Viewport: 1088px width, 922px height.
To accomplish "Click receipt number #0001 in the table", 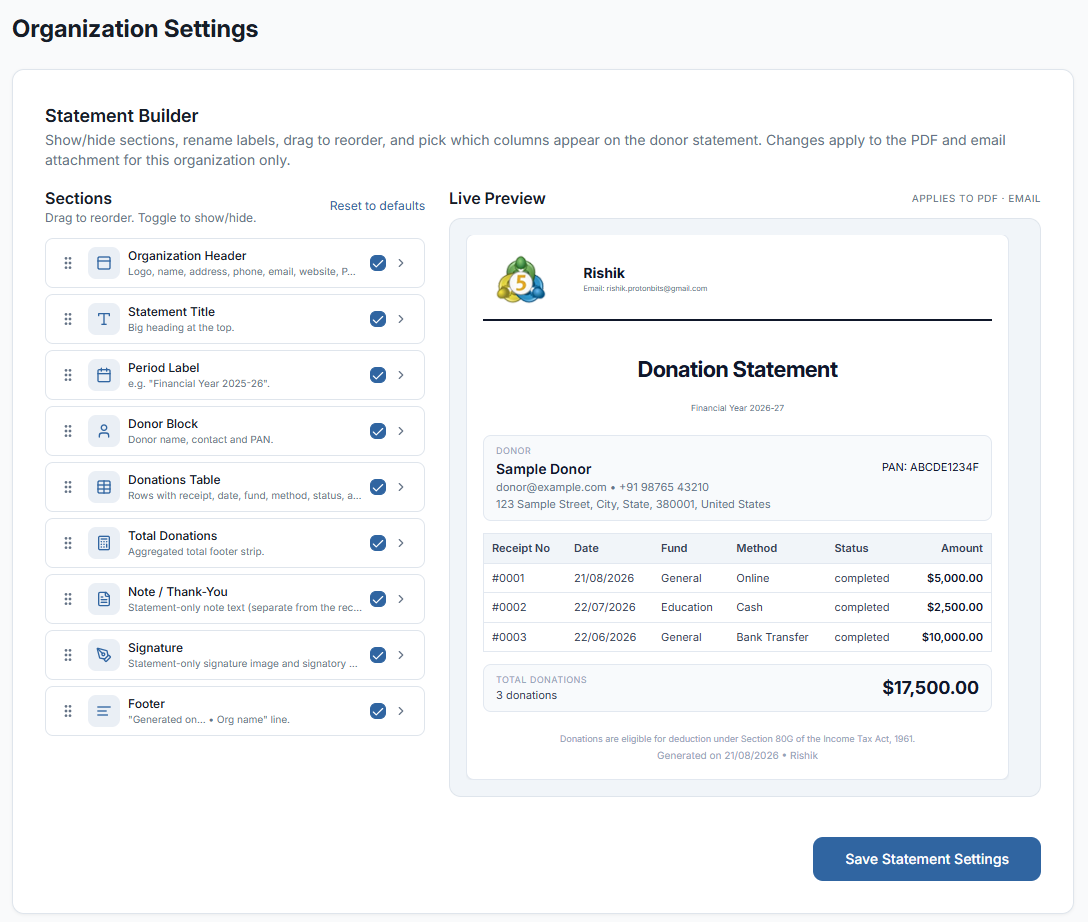I will click(508, 578).
